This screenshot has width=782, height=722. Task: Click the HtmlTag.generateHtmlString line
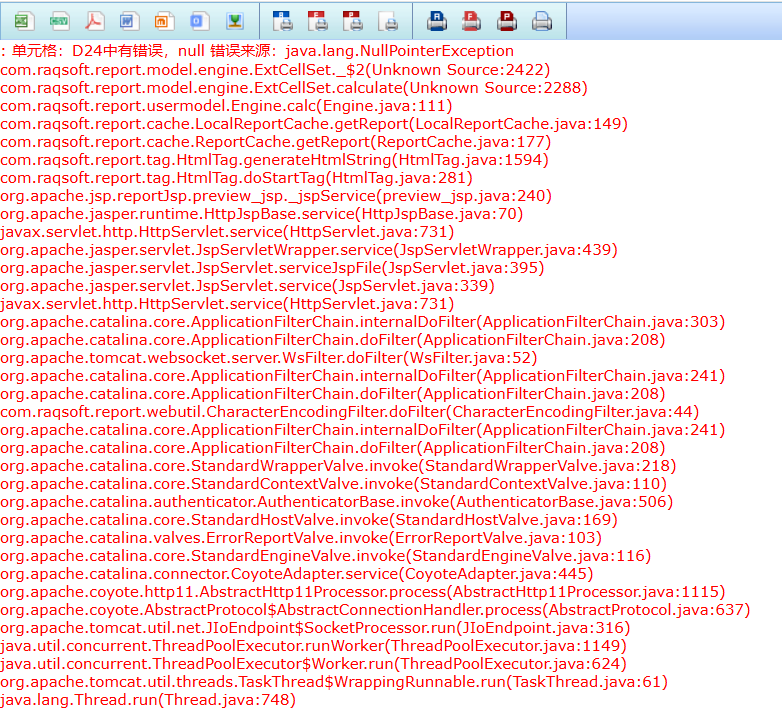(x=274, y=159)
